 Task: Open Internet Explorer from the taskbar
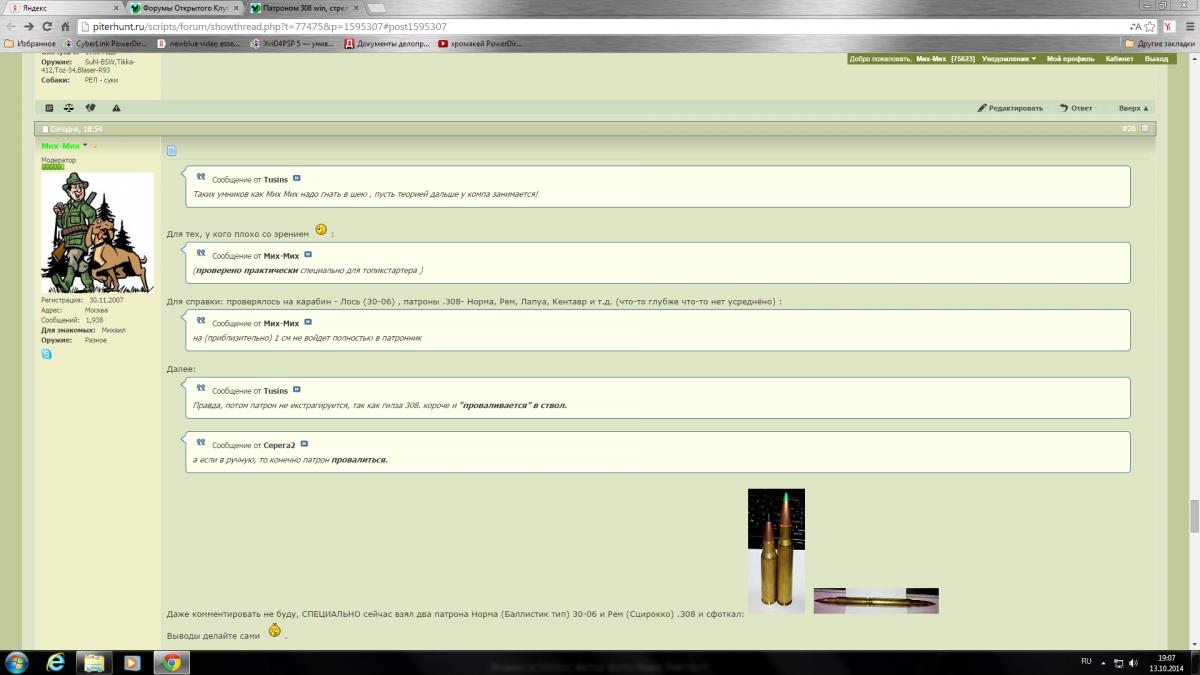tap(55, 662)
